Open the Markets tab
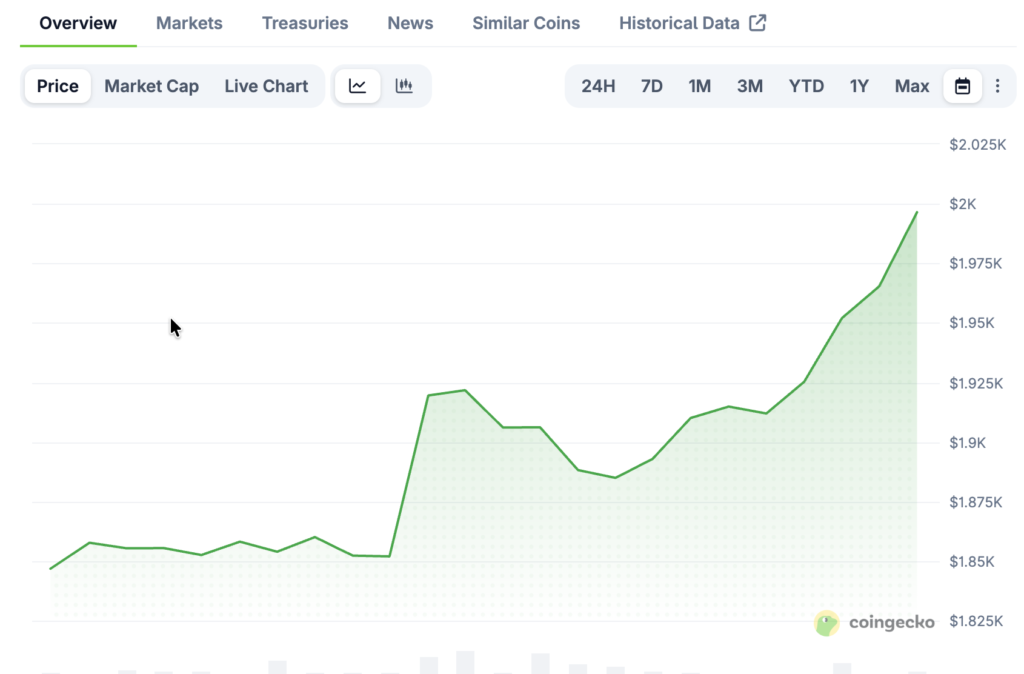The width and height of the screenshot is (1024, 674). point(189,23)
